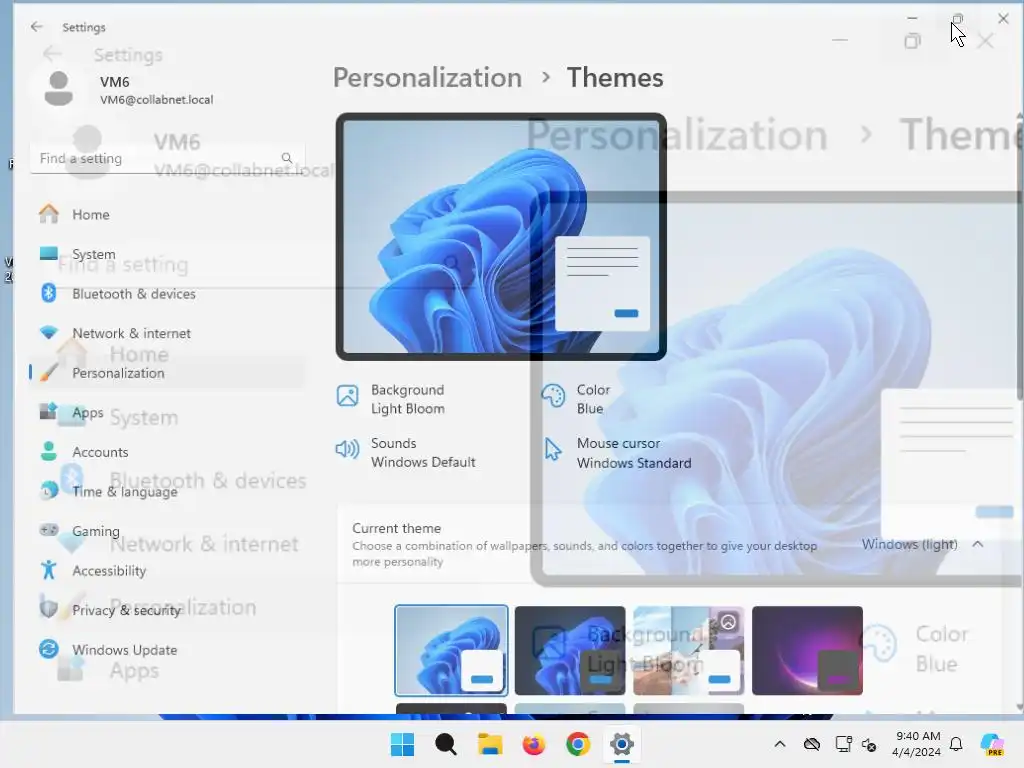Click the Personalization breadcrumb link
1024x768 pixels.
(x=427, y=78)
